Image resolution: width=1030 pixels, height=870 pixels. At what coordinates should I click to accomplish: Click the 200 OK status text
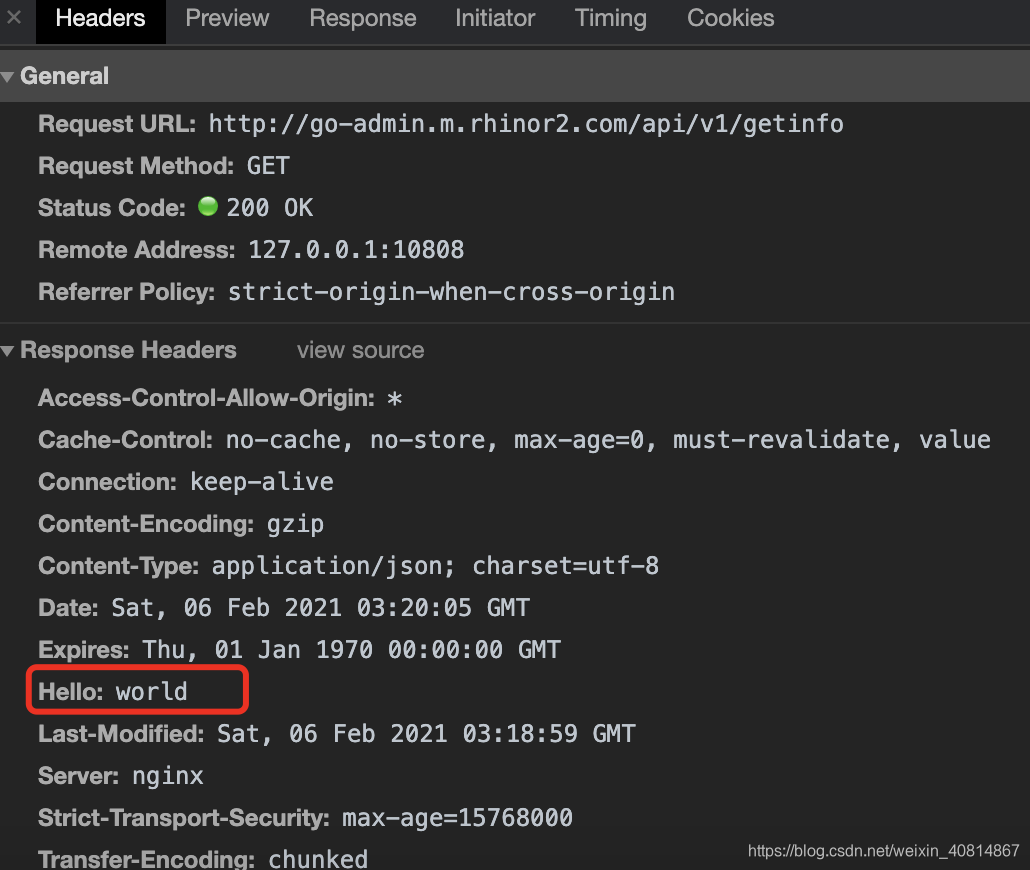point(270,208)
